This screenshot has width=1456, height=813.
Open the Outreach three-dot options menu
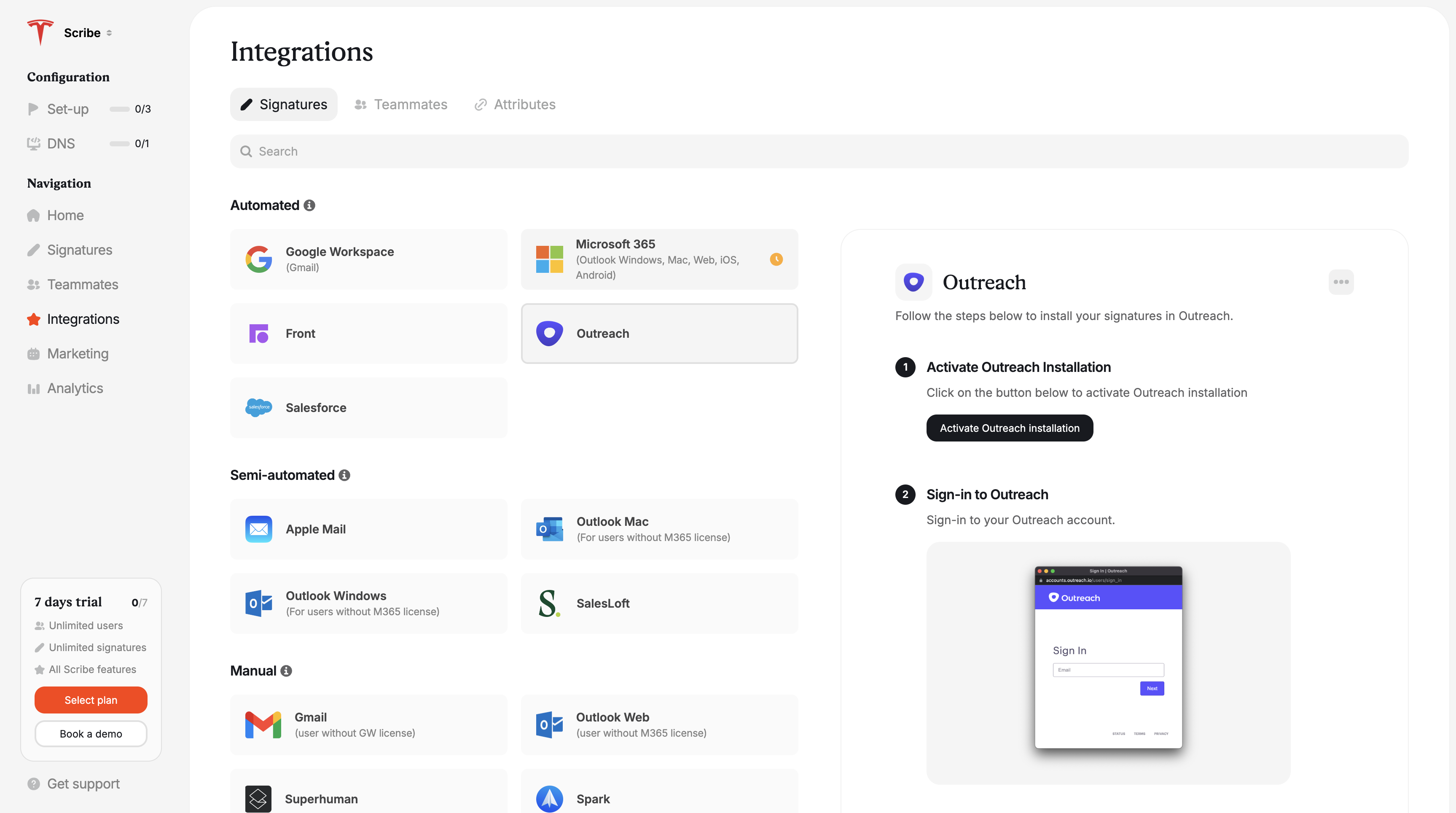coord(1340,282)
